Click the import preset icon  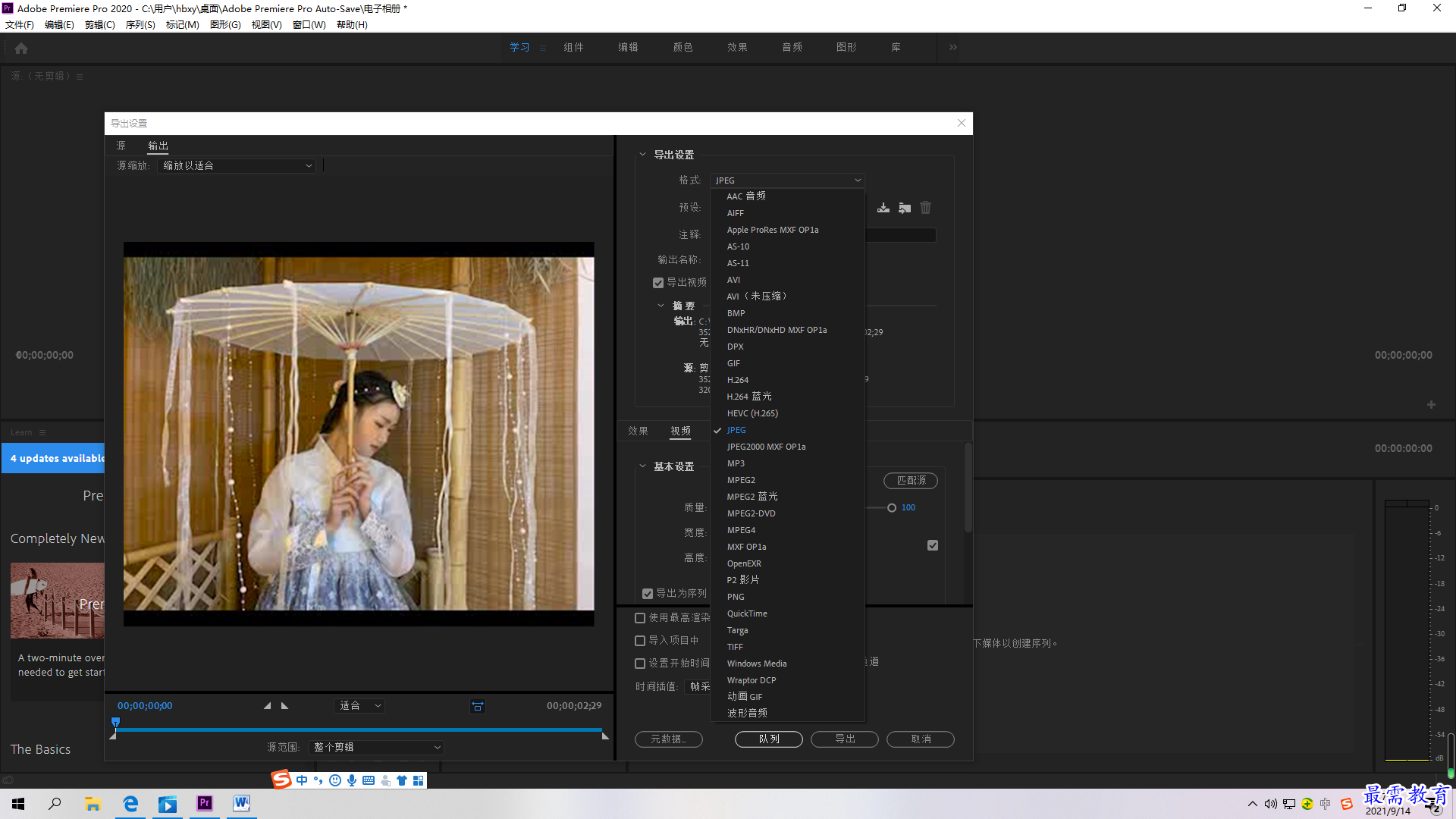click(905, 208)
